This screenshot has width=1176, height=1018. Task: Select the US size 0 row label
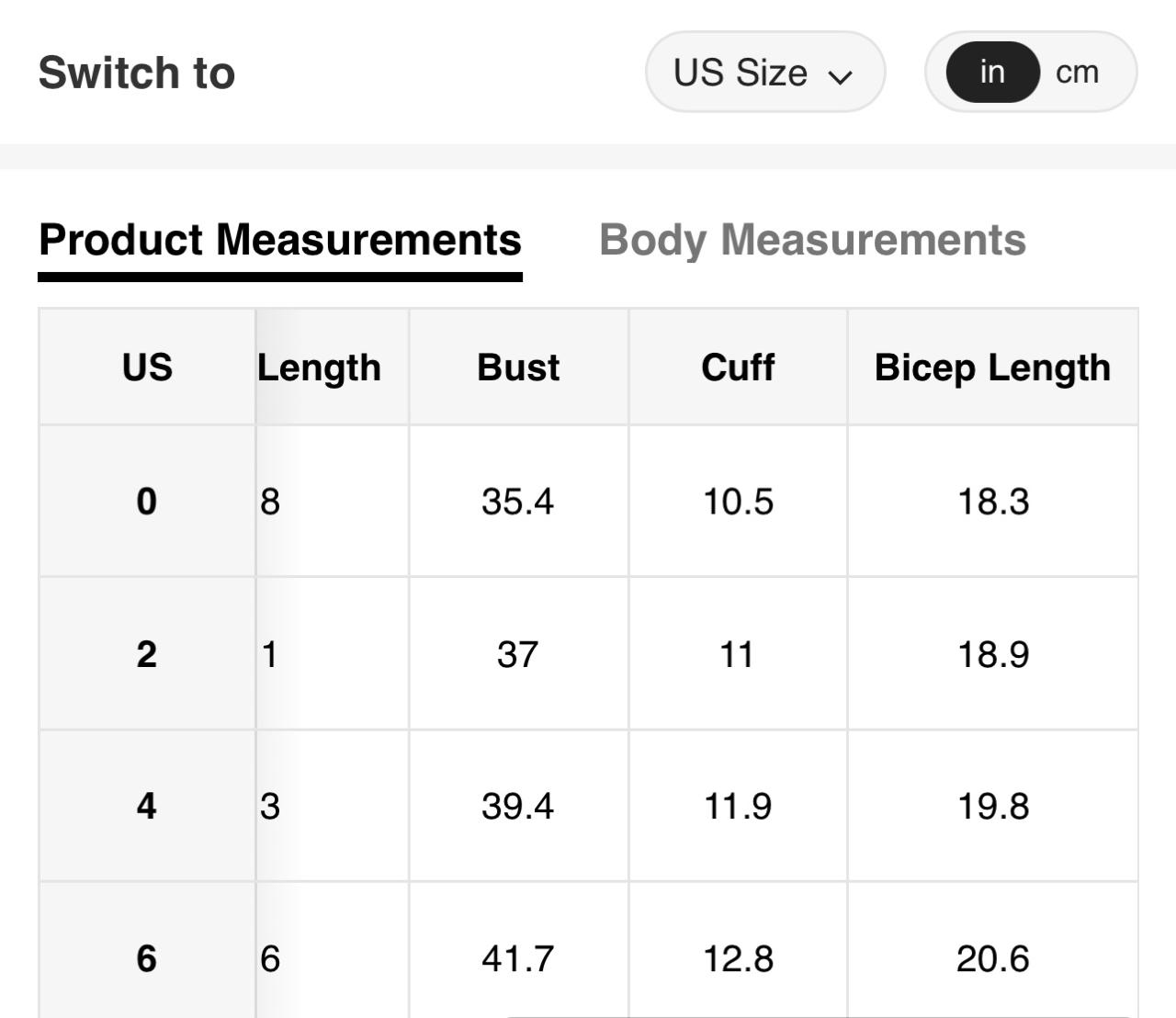[147, 502]
